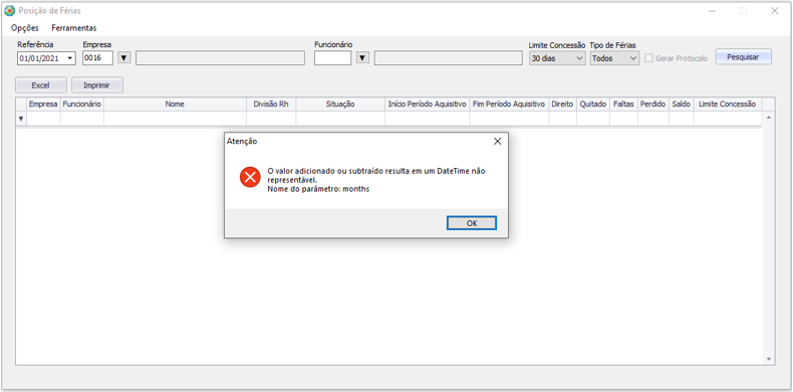Image resolution: width=793 pixels, height=392 pixels.
Task: Click the Limite Concessão column header
Action: click(728, 104)
